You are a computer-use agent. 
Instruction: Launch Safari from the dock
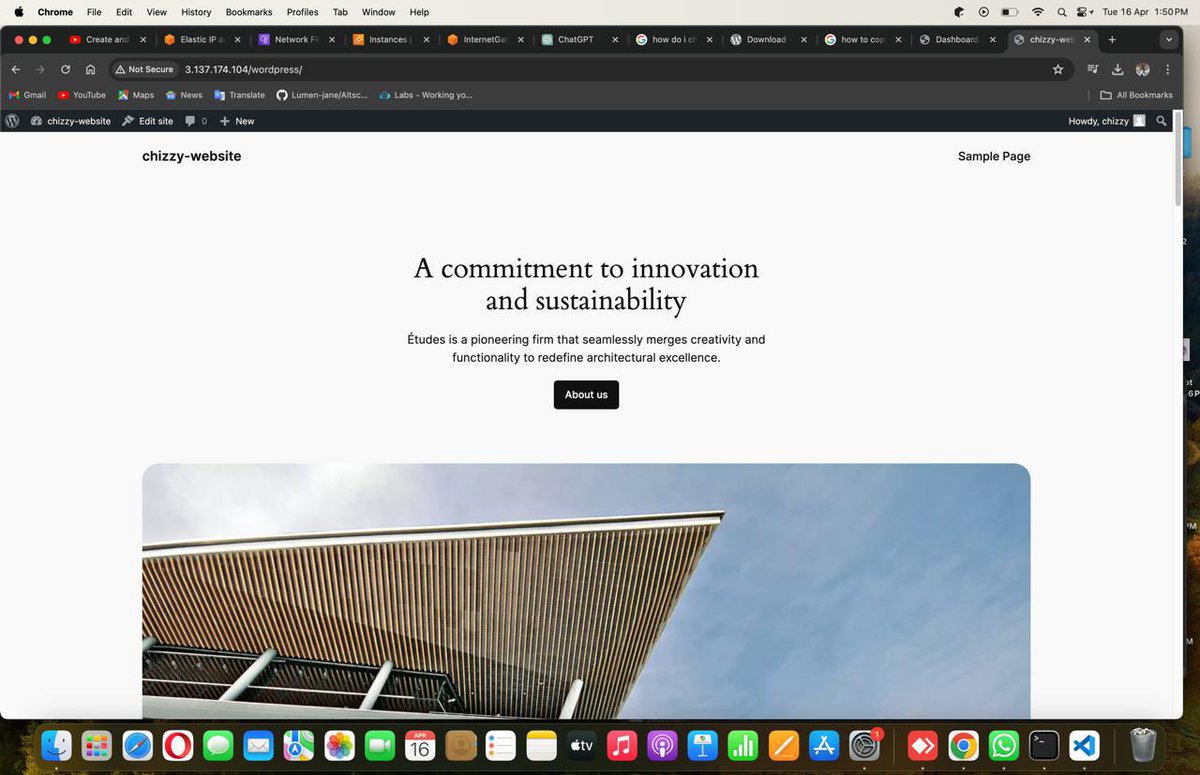(x=137, y=745)
